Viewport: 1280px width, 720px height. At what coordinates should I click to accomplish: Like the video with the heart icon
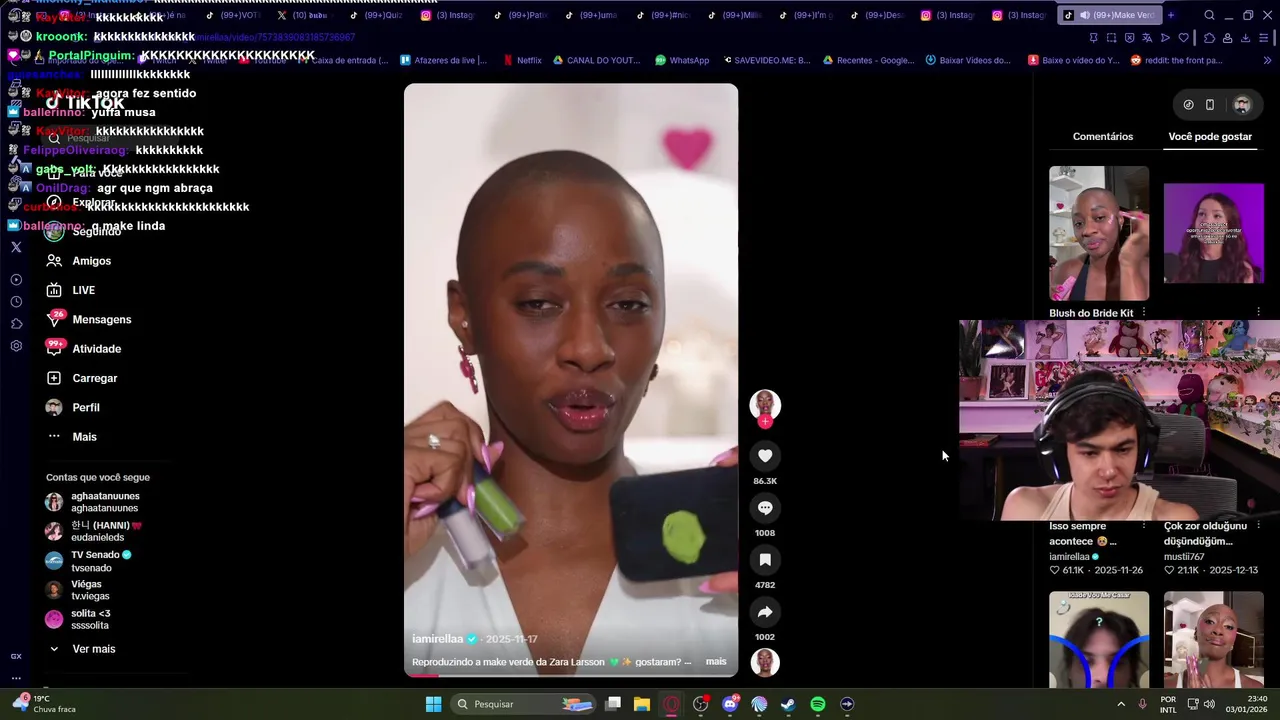point(765,456)
